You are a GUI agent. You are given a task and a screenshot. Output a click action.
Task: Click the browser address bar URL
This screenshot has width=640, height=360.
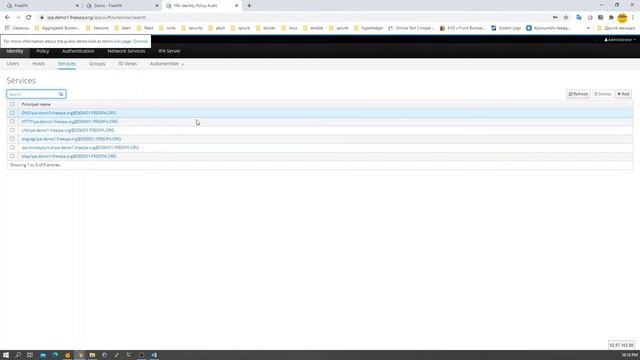point(96,18)
